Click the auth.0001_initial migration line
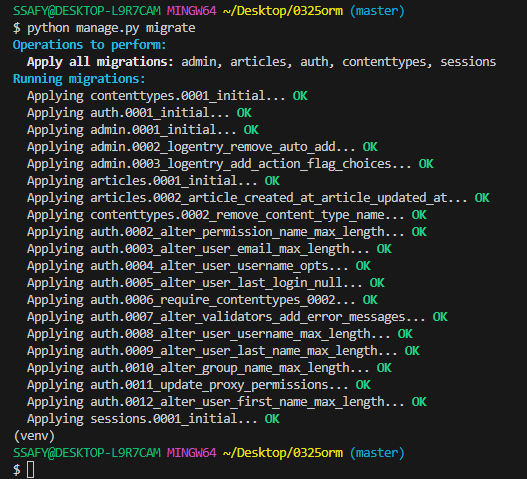 pos(139,113)
